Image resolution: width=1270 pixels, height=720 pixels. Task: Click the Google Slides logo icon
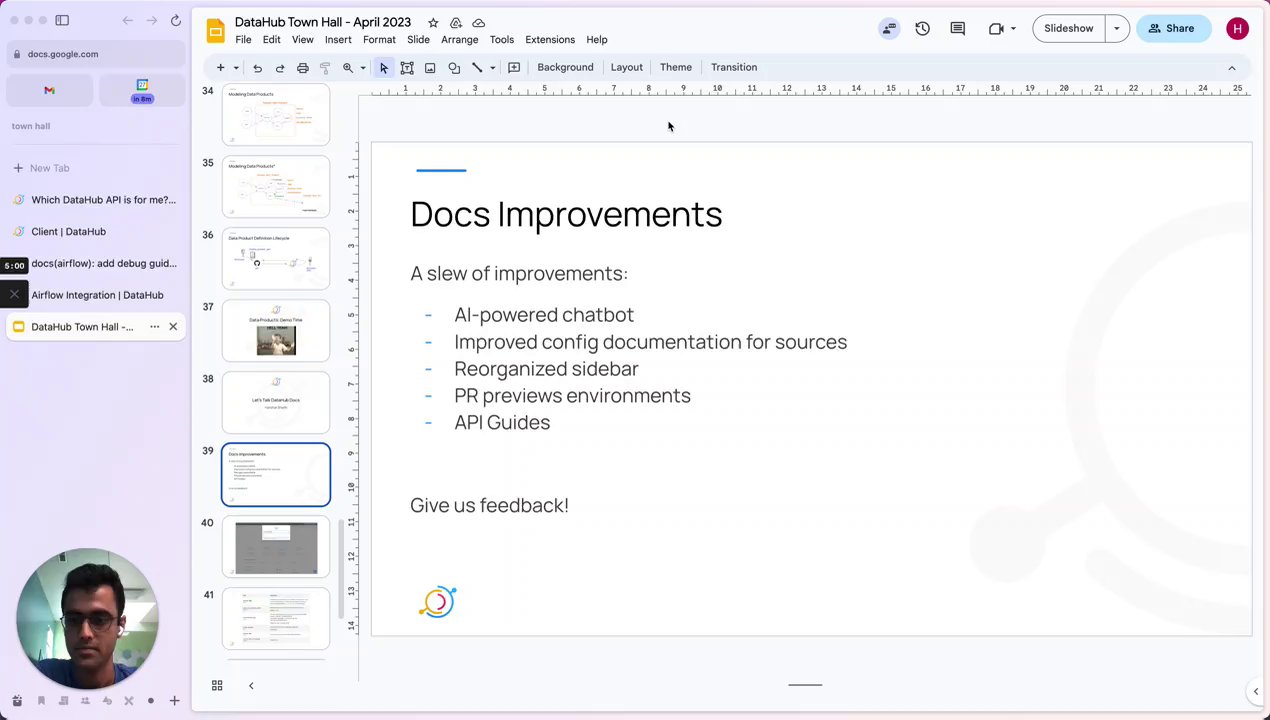215,30
